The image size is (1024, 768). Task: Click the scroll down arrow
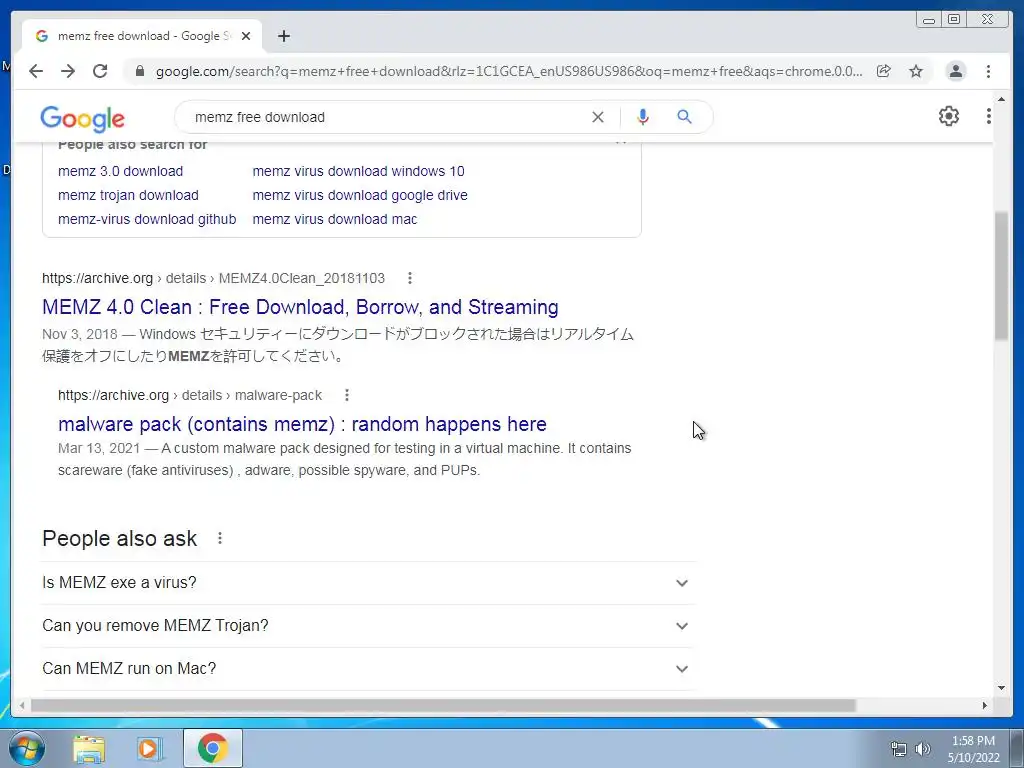coord(1001,688)
